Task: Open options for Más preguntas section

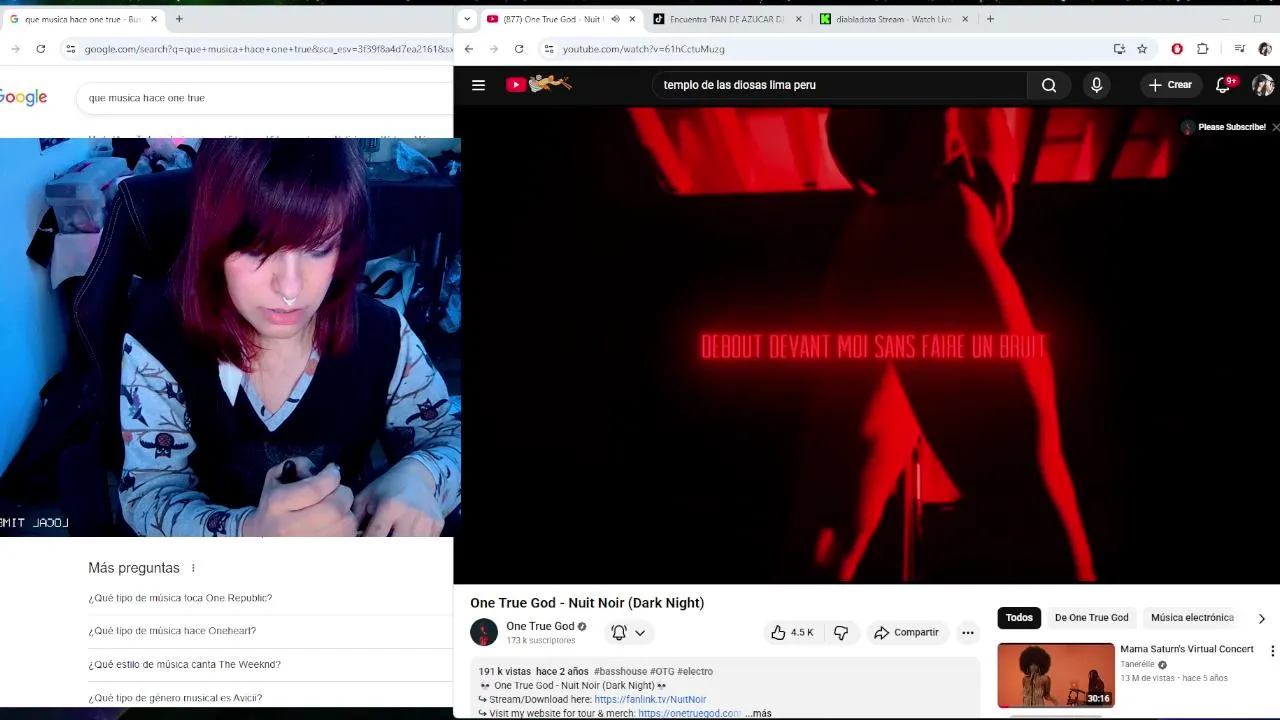Action: pyautogui.click(x=193, y=568)
